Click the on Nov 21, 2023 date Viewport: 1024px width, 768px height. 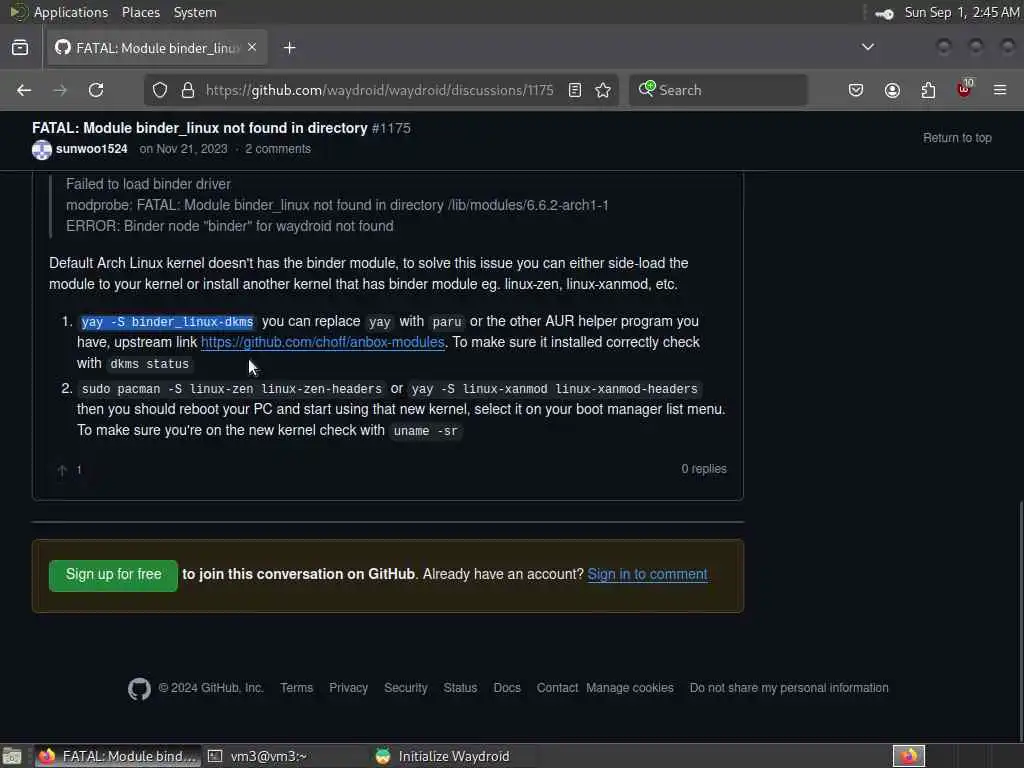[x=184, y=149]
